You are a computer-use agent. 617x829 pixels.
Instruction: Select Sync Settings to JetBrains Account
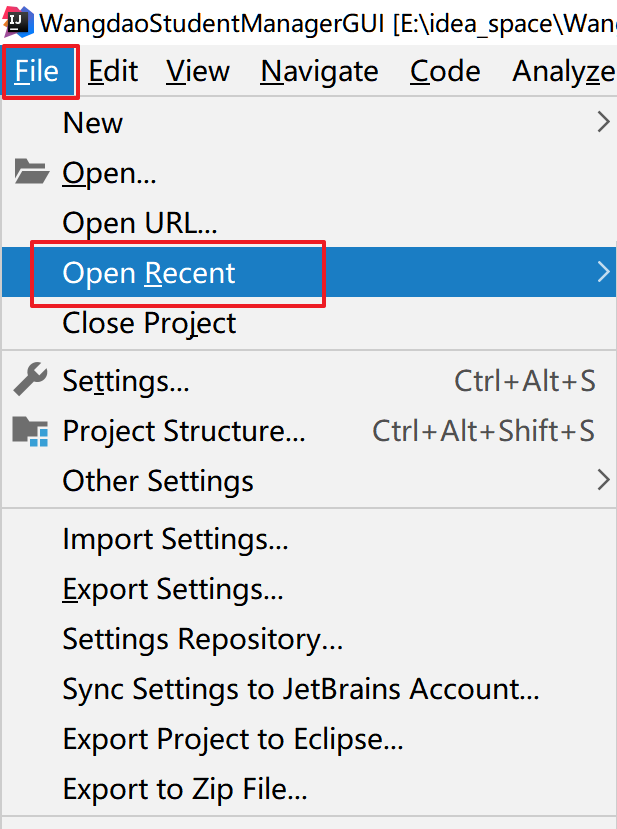coord(300,689)
